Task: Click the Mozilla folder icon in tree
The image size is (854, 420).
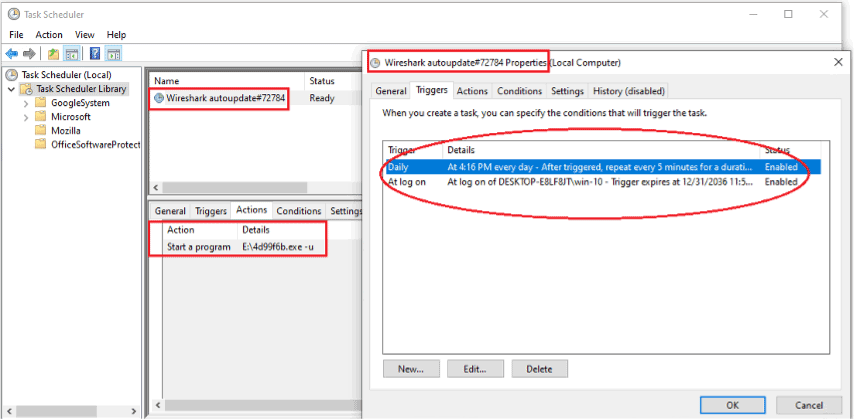Action: pos(40,131)
